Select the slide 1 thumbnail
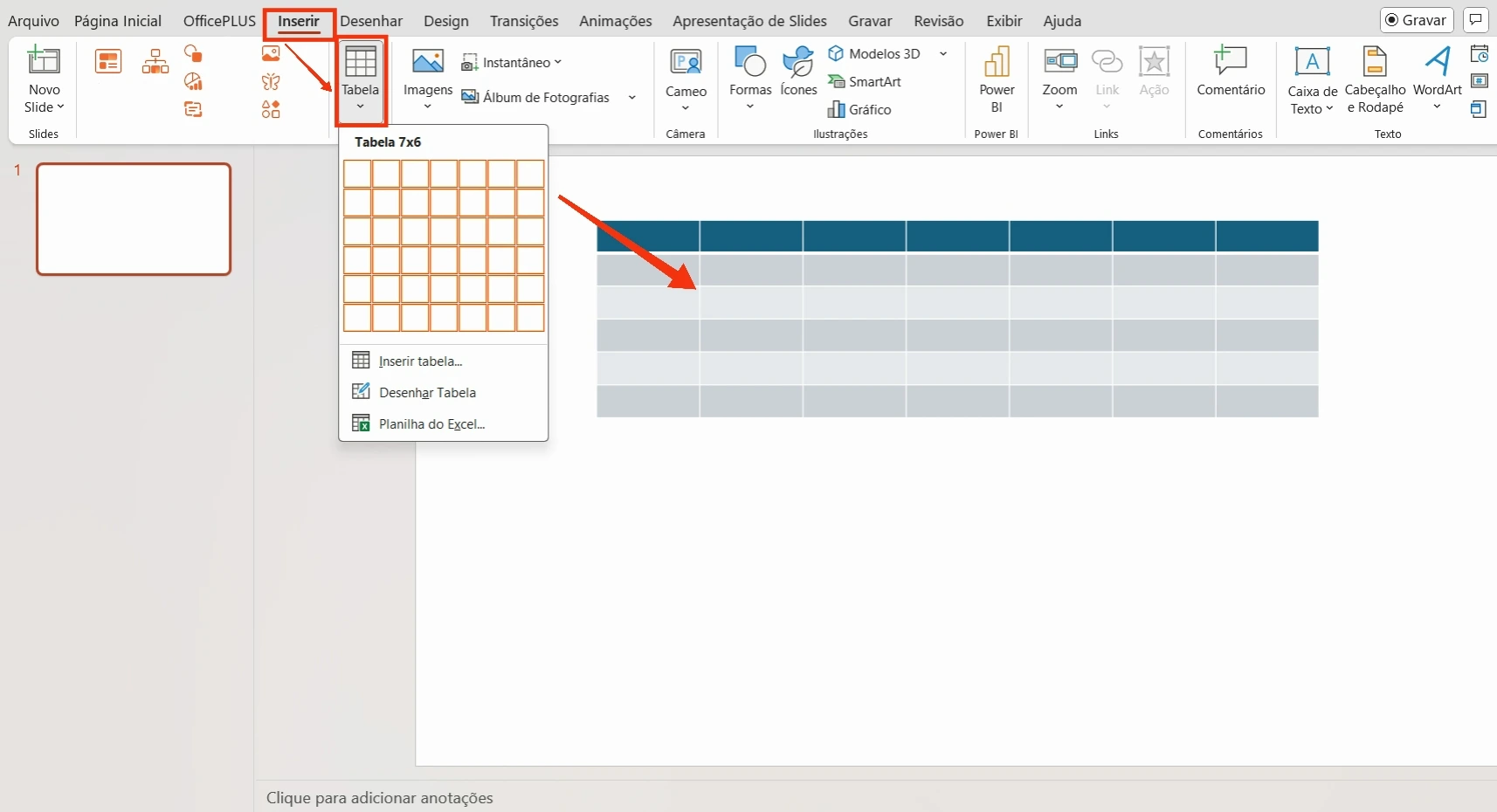The width and height of the screenshot is (1497, 812). [x=134, y=219]
